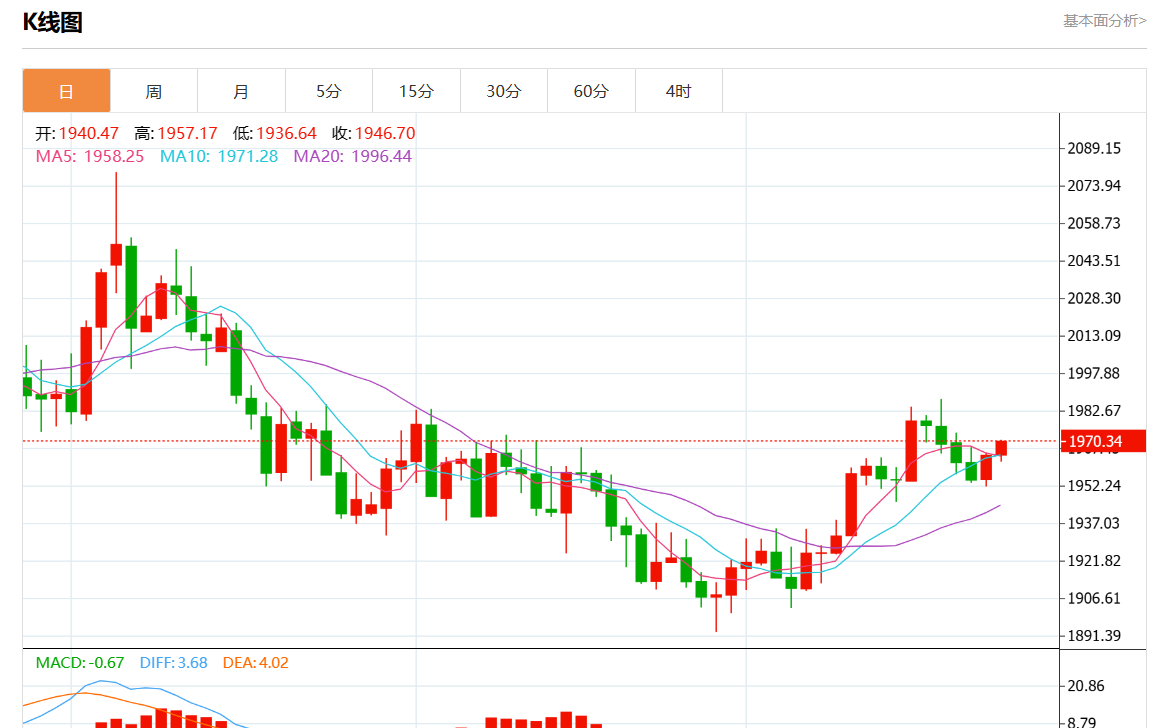Select the 日 daily chart tab
1171x728 pixels.
[x=66, y=91]
